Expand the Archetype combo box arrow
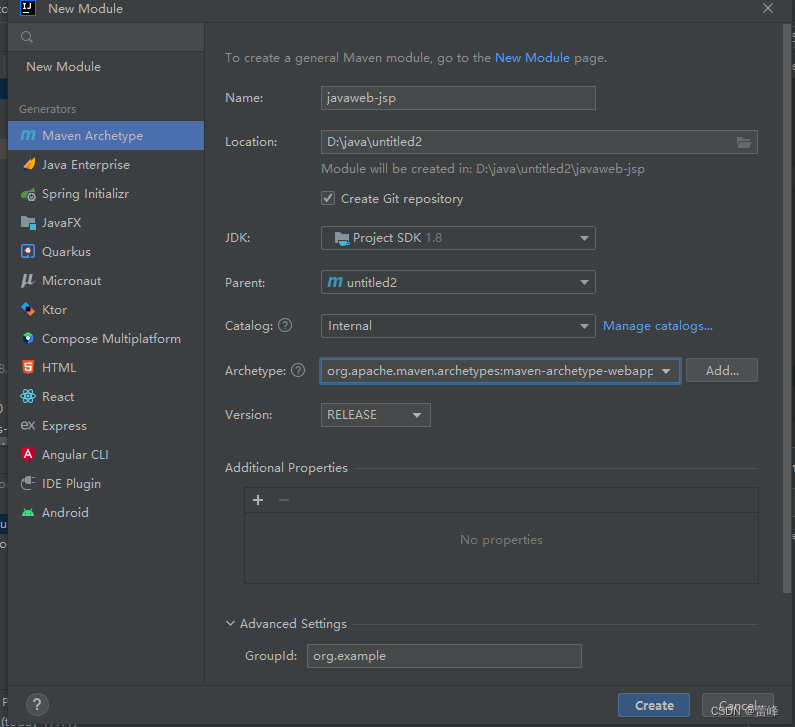Screen dimensions: 795x727 (666, 371)
